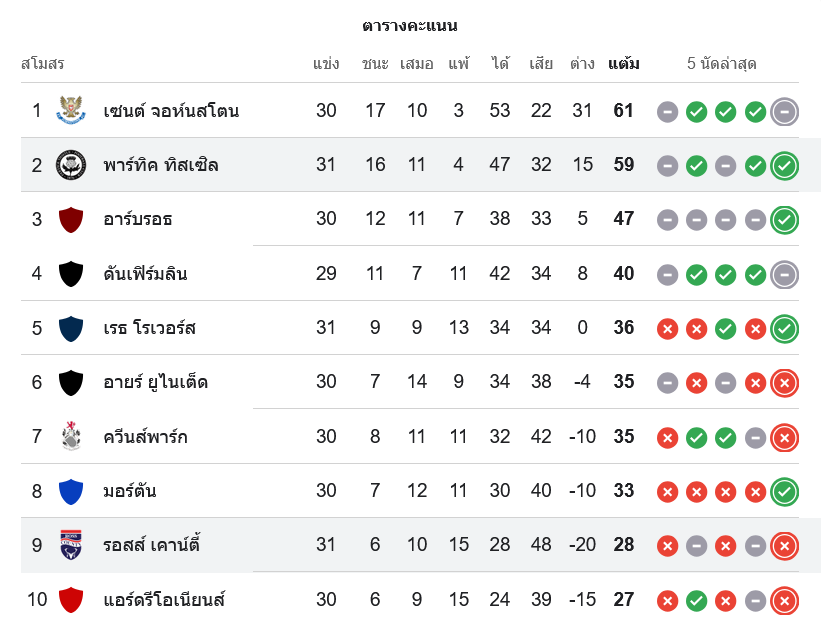Click the St Johnstone club crest
Viewport: 821px width, 640px height.
pyautogui.click(x=70, y=110)
